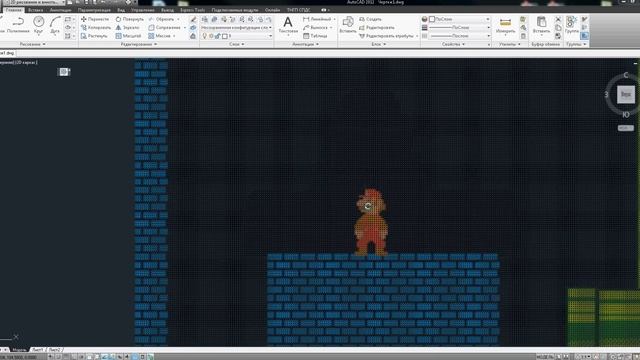Open the Вывод ribbon tab

[x=167, y=10]
